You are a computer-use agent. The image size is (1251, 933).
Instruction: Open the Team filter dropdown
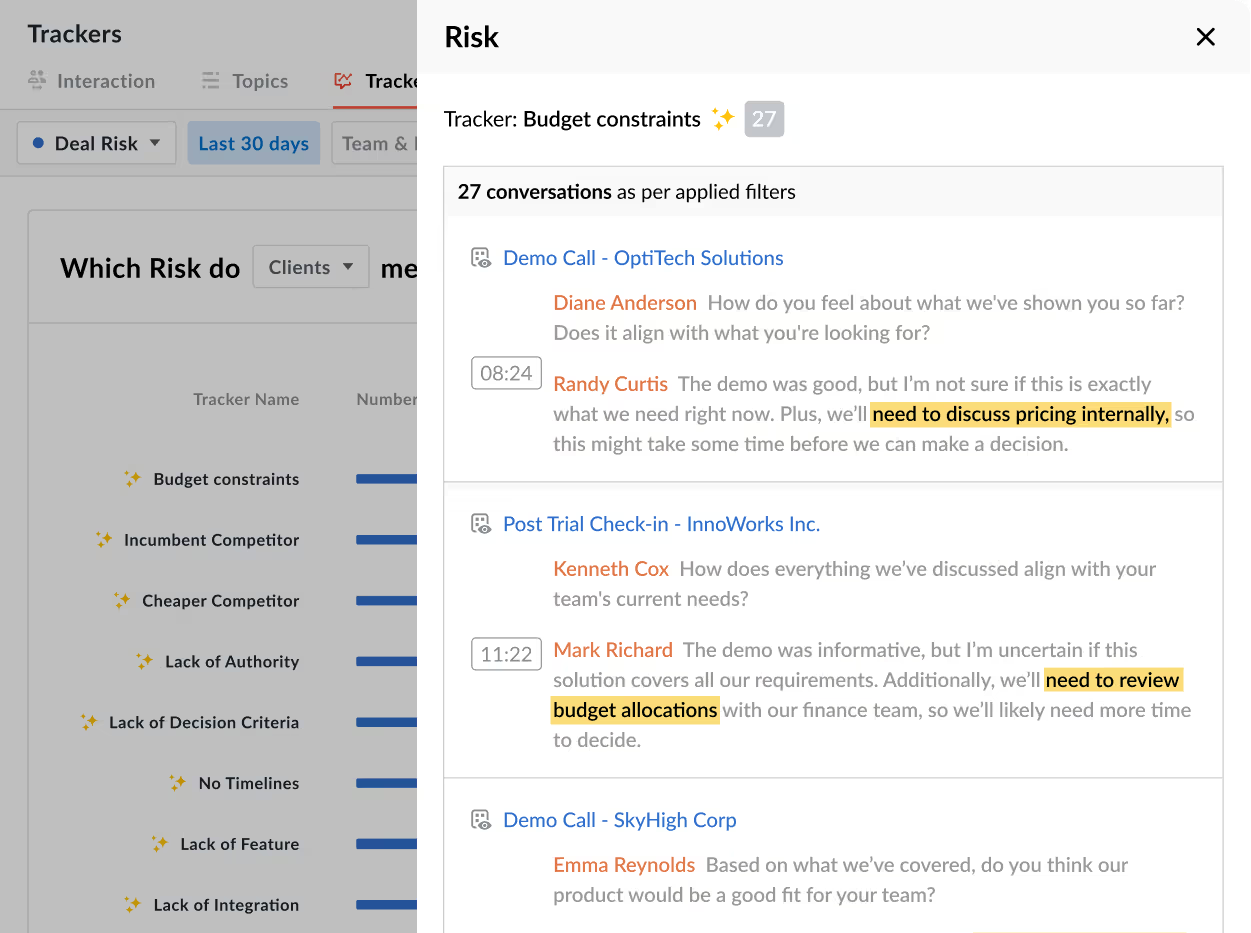[x=375, y=143]
